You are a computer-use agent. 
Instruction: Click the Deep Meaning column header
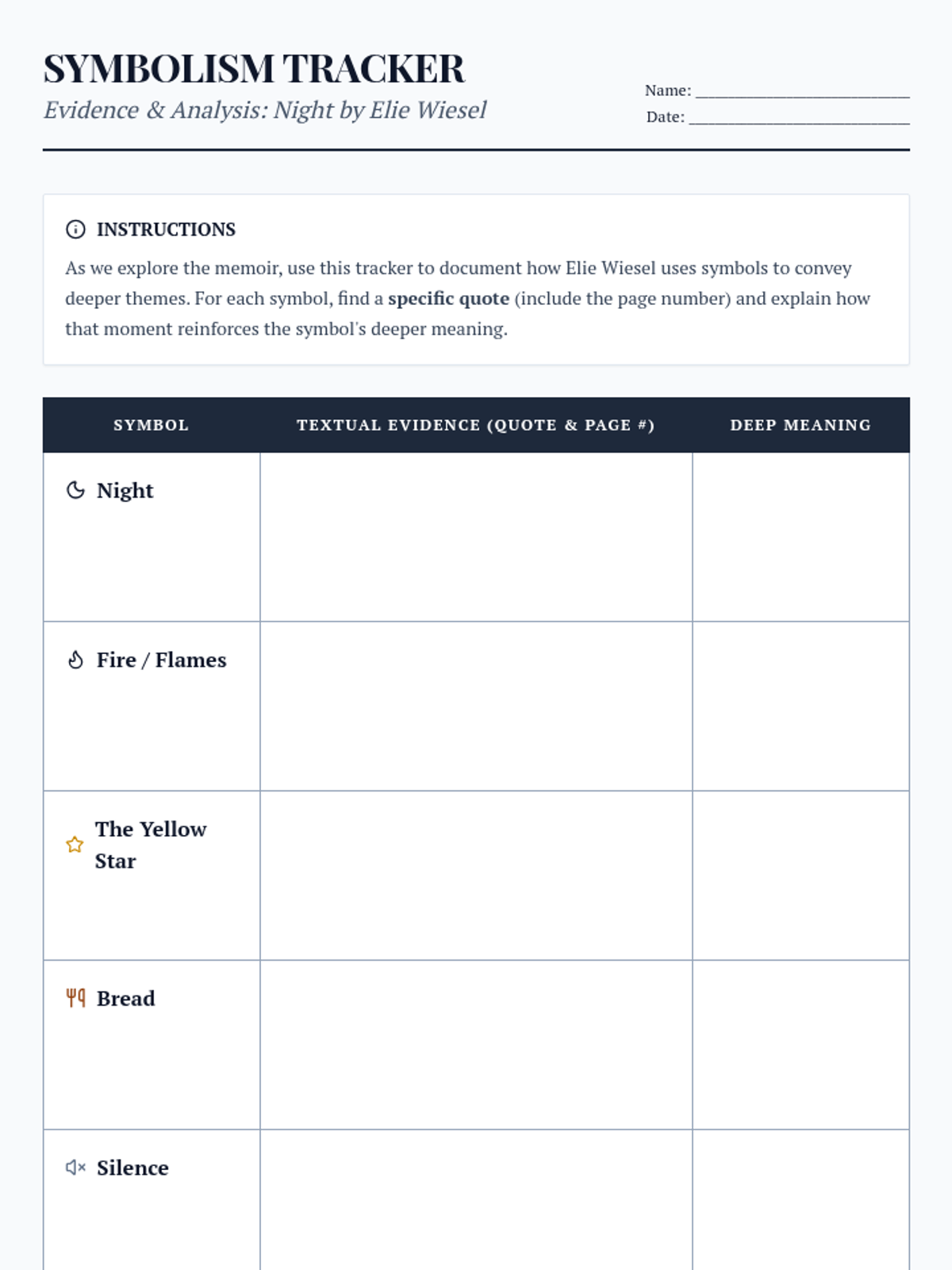pos(800,425)
